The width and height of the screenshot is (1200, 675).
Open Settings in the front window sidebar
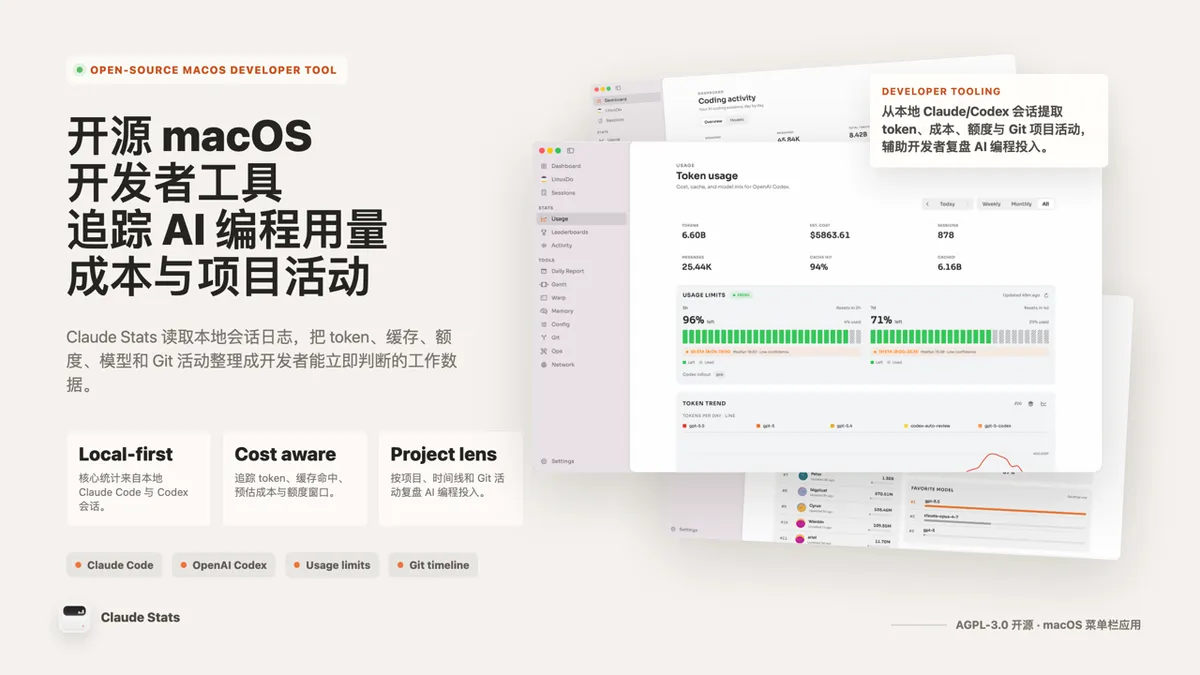click(x=558, y=461)
